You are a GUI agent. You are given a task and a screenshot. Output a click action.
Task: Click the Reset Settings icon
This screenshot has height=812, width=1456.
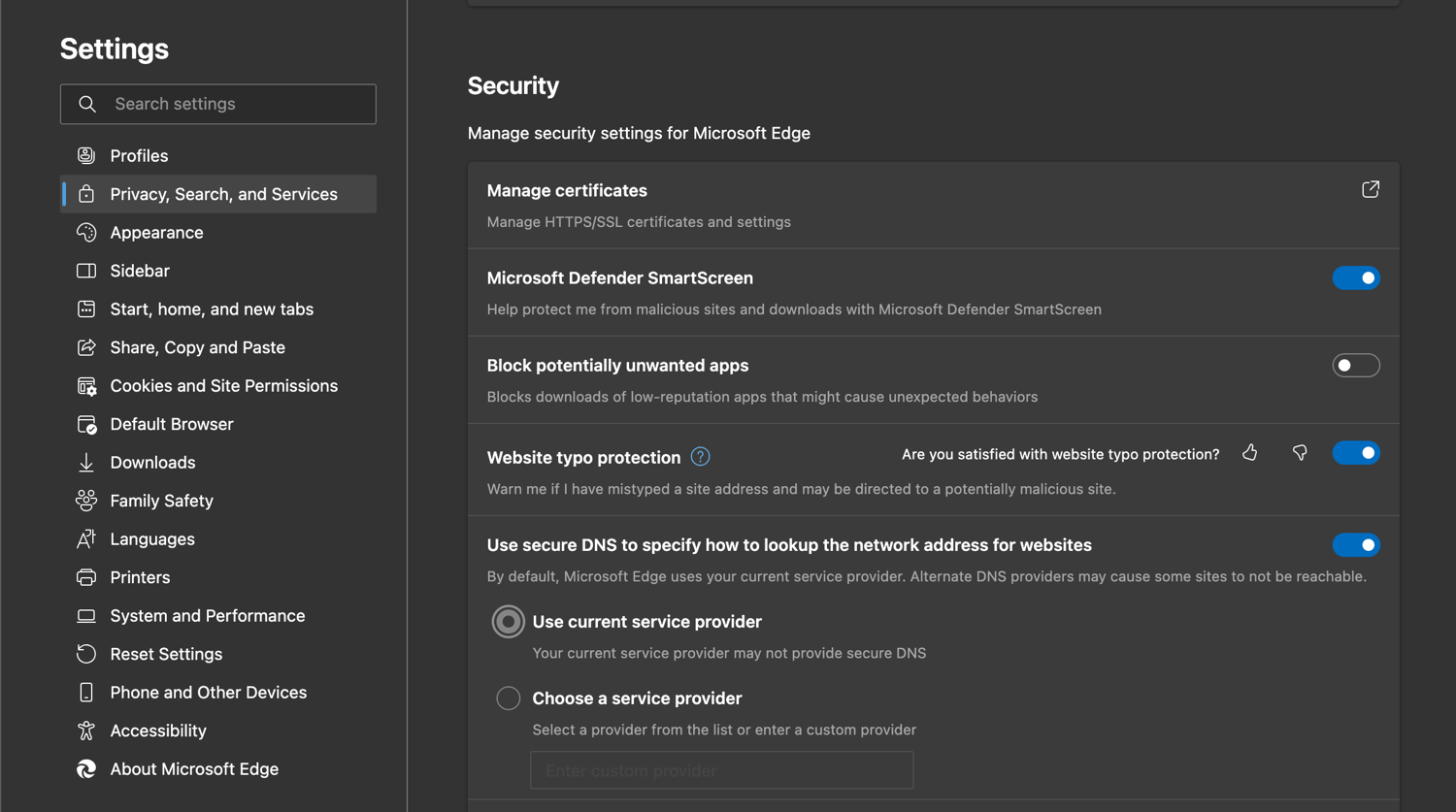pos(86,654)
